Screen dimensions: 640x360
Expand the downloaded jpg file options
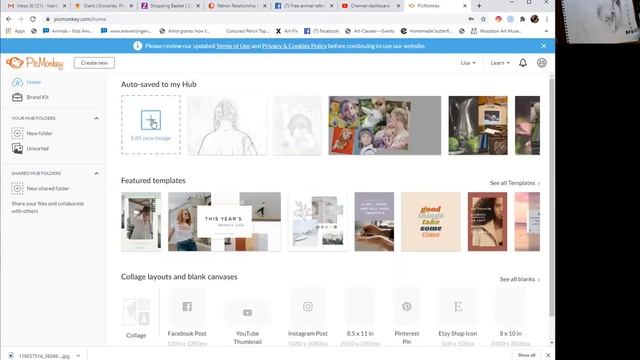pos(78,356)
